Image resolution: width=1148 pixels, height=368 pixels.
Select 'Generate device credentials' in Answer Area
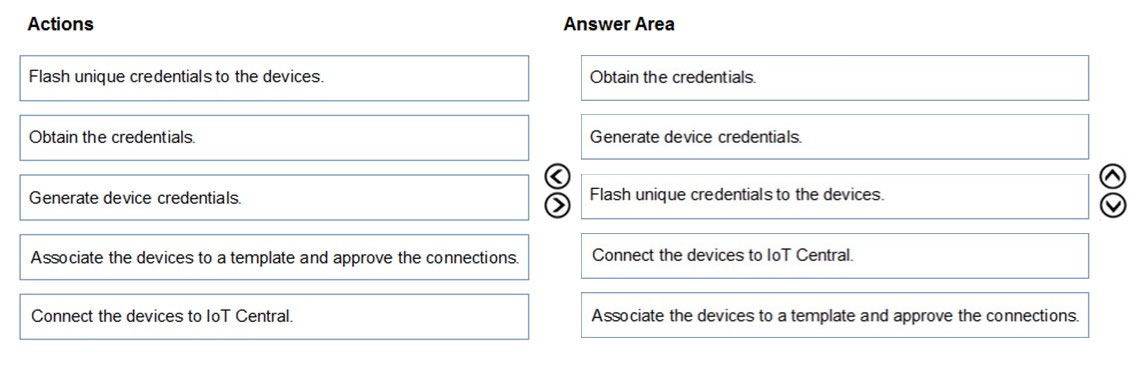tap(835, 137)
